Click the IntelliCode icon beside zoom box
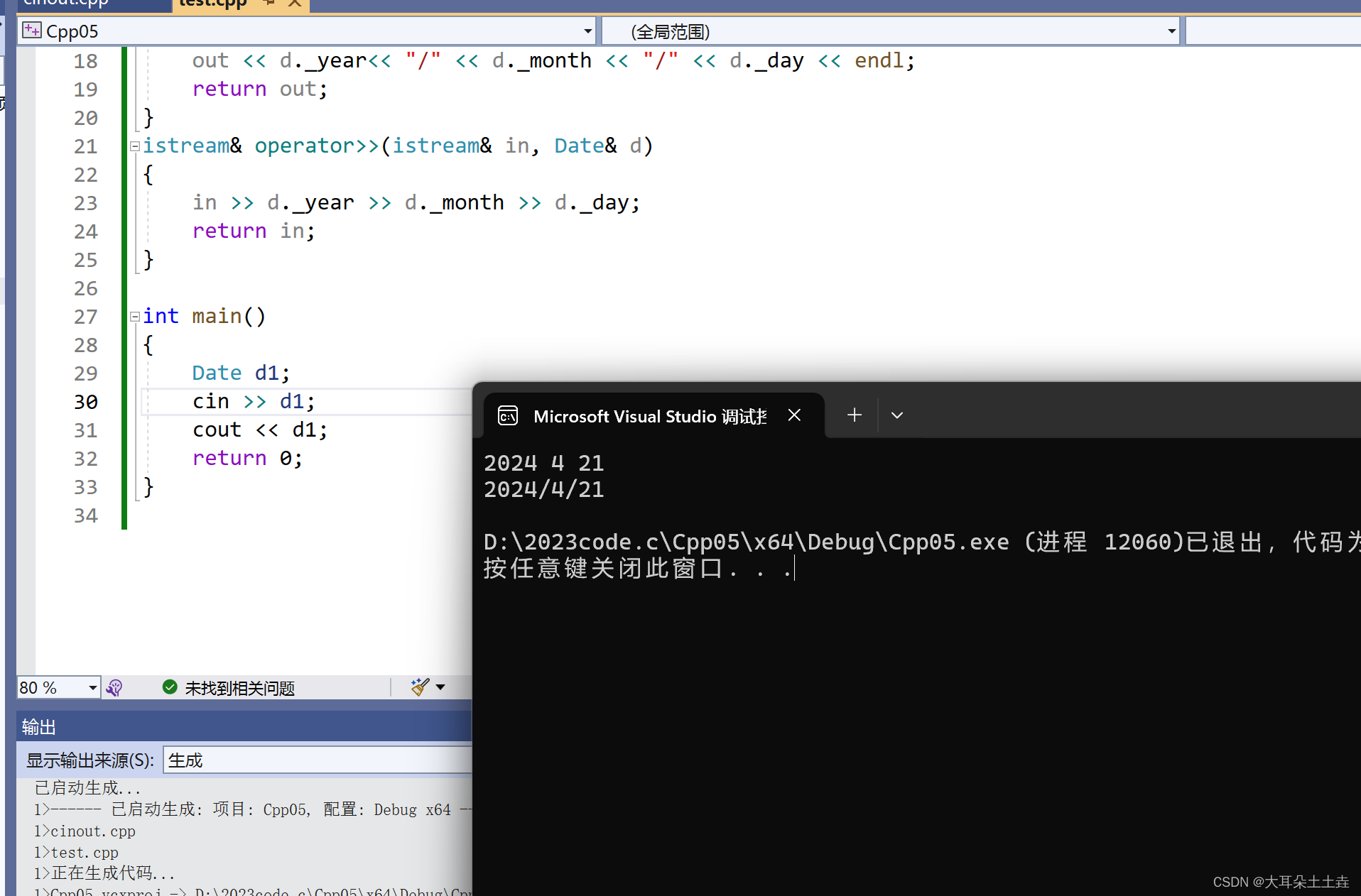The width and height of the screenshot is (1361, 896). point(114,687)
